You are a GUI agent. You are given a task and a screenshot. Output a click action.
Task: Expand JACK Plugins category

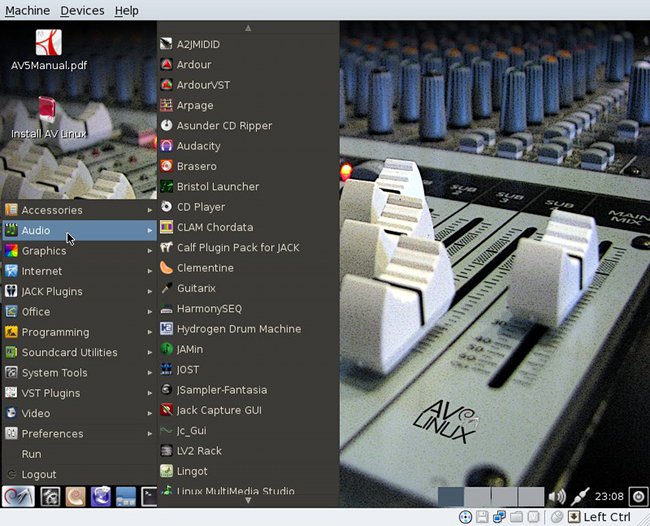79,291
